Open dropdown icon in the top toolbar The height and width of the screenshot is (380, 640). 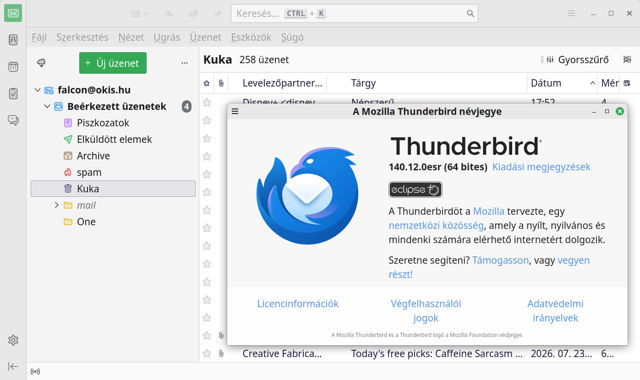140,13
